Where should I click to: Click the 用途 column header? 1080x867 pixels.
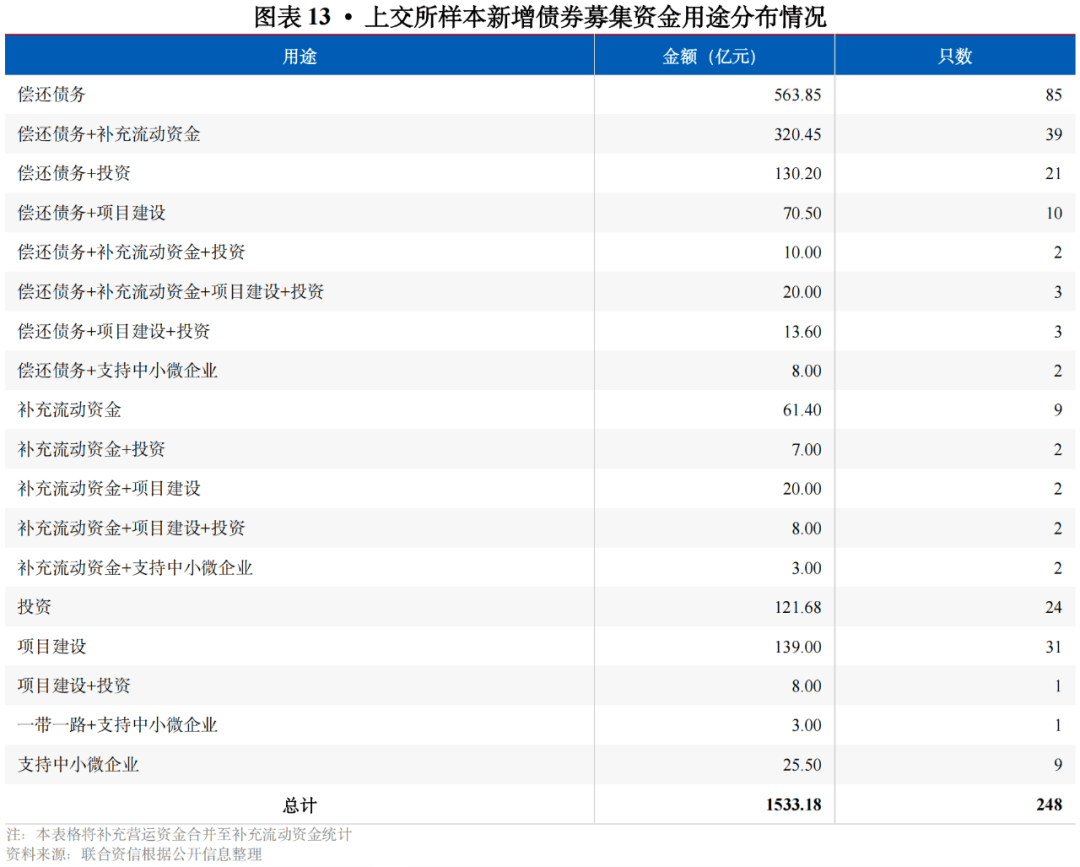coord(299,56)
